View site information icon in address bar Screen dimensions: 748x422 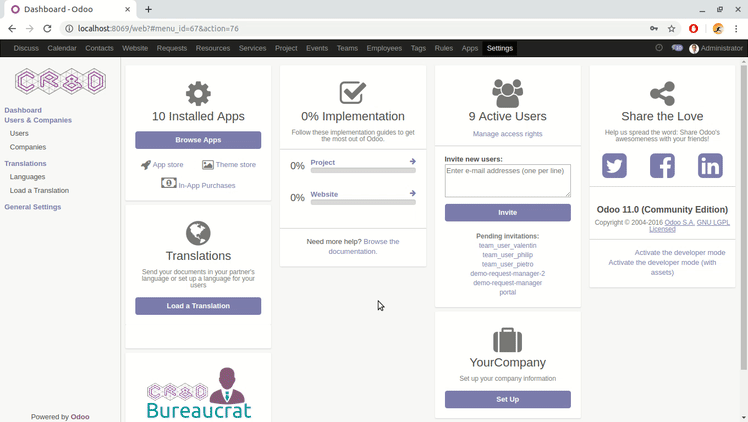69,29
